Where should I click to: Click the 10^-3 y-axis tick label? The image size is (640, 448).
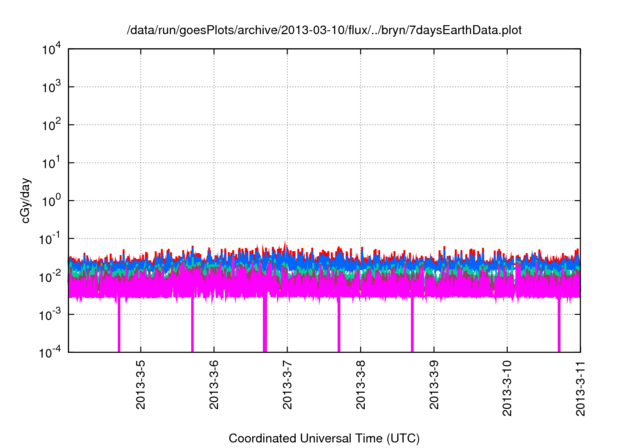[x=50, y=315]
